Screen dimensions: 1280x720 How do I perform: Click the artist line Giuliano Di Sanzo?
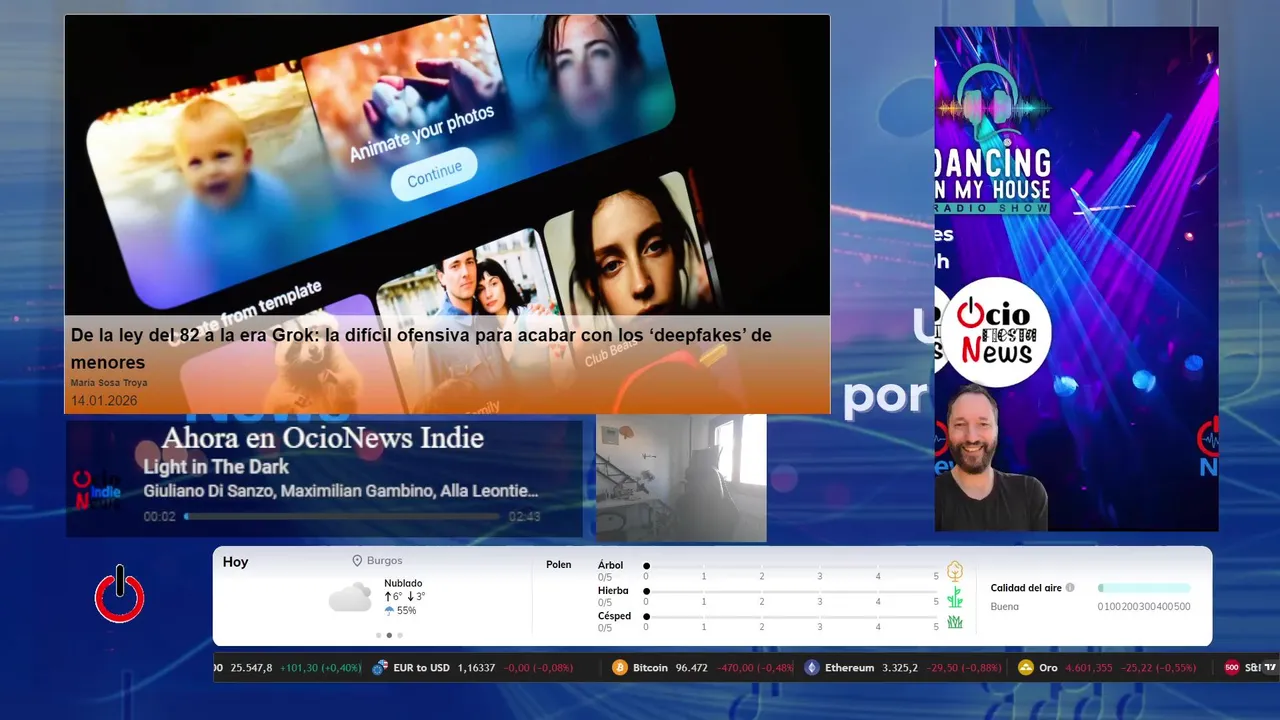[x=341, y=491]
